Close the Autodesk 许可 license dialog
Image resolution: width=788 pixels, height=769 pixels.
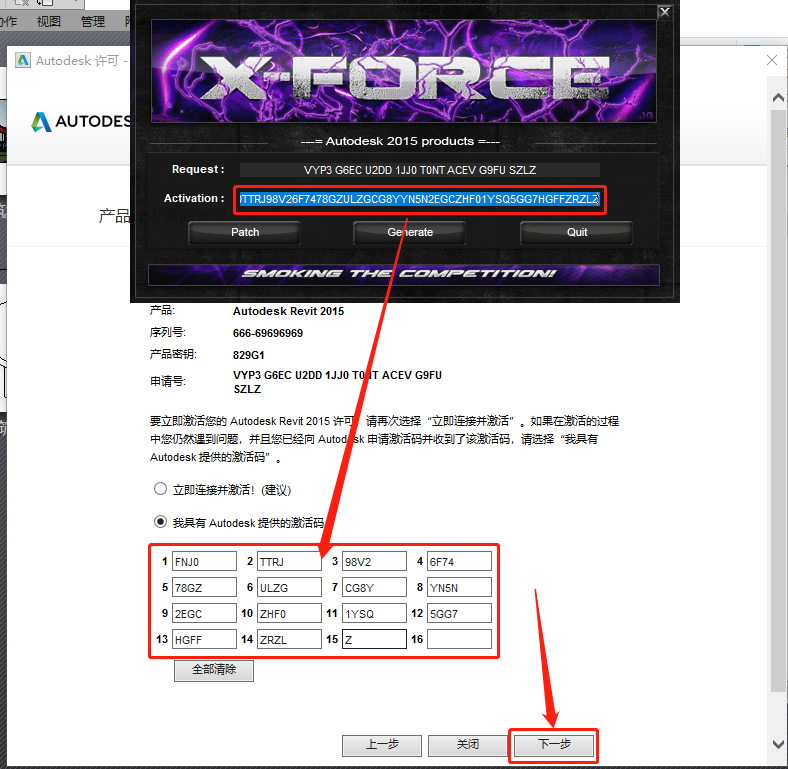(x=772, y=60)
